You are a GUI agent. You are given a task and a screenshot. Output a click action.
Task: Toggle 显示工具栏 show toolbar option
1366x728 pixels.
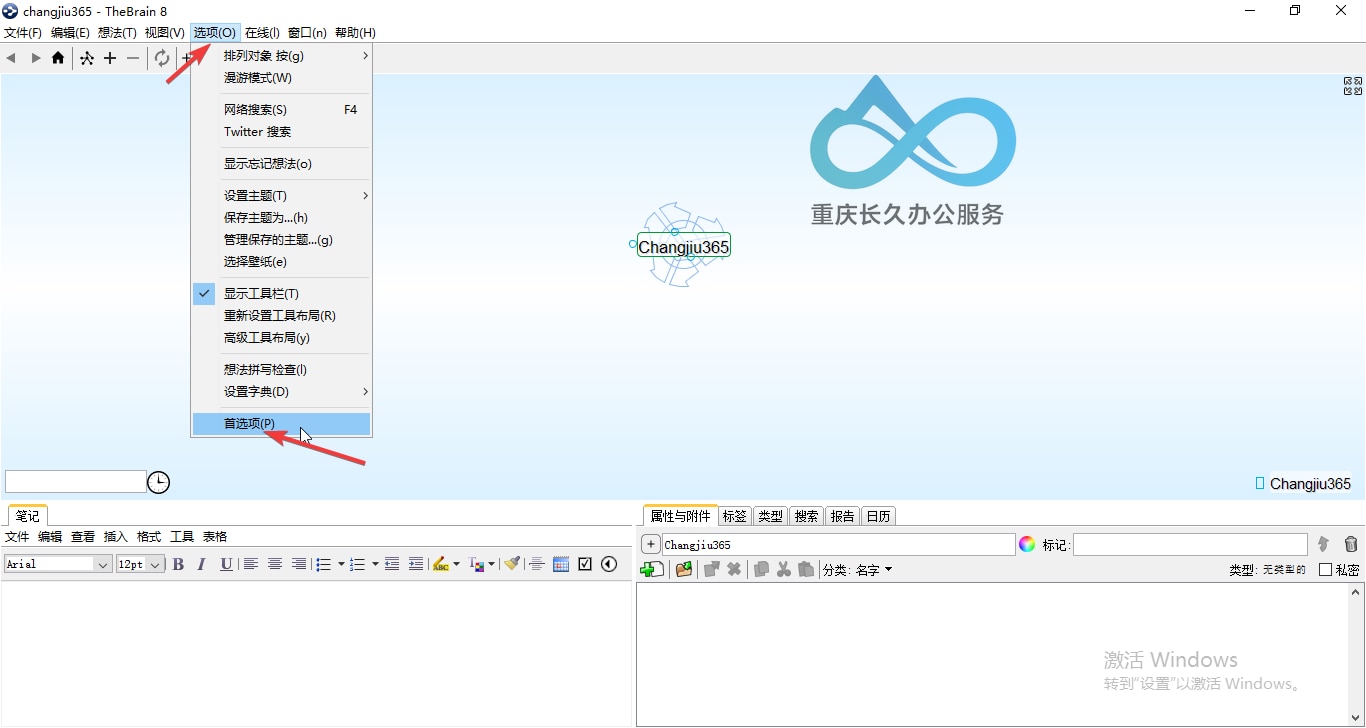click(281, 294)
